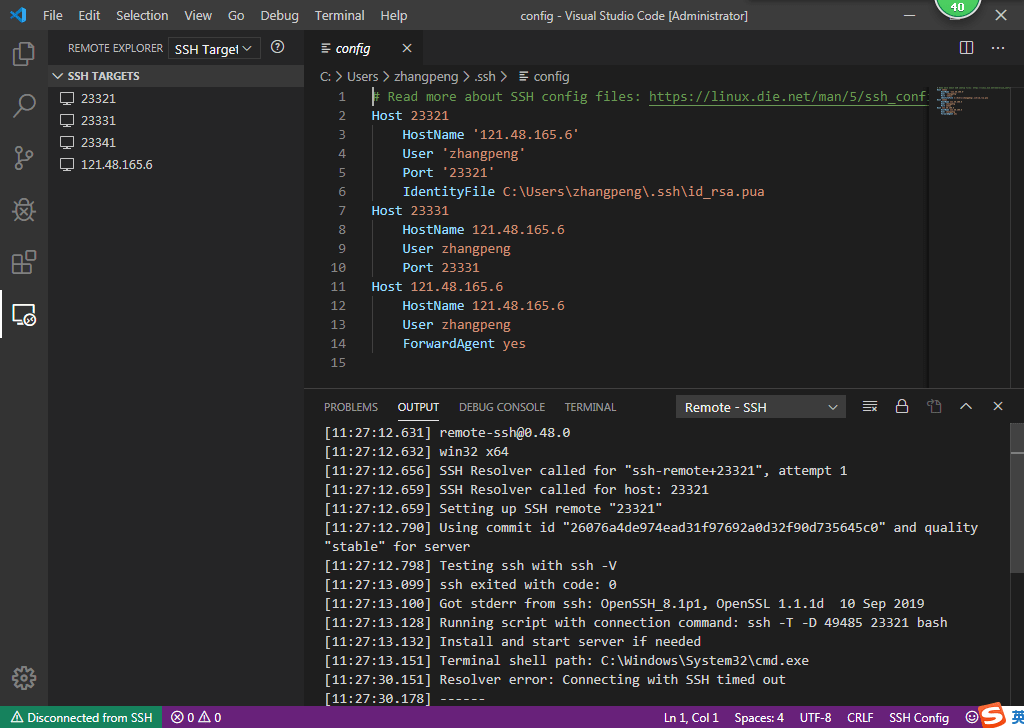1024x728 pixels.
Task: Open the SSH Target selector dropdown
Action: (213, 47)
